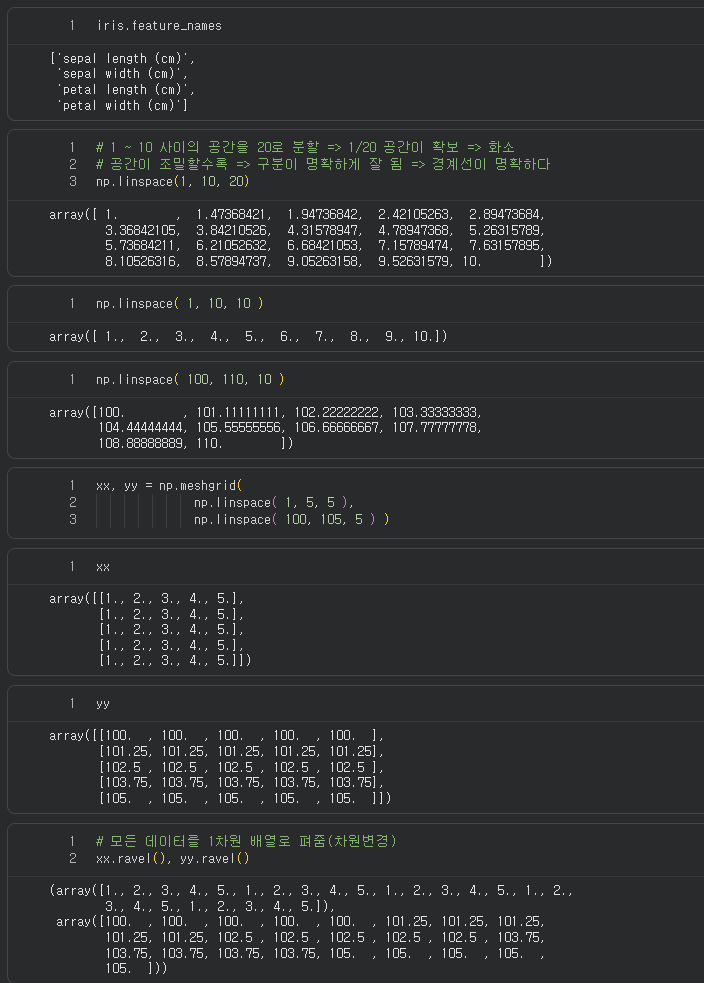Click the np.linspace(1, 10, 20) code line
Screen dimensions: 704x983
click(x=172, y=181)
